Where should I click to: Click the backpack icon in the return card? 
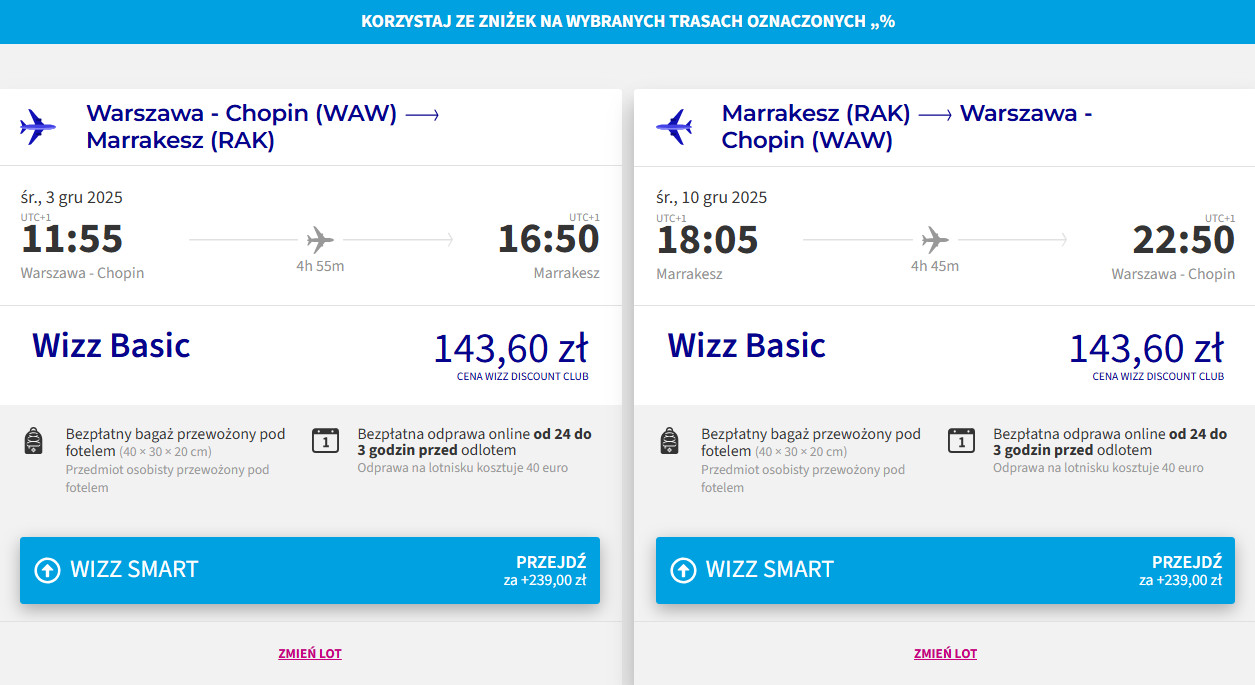pyautogui.click(x=670, y=441)
